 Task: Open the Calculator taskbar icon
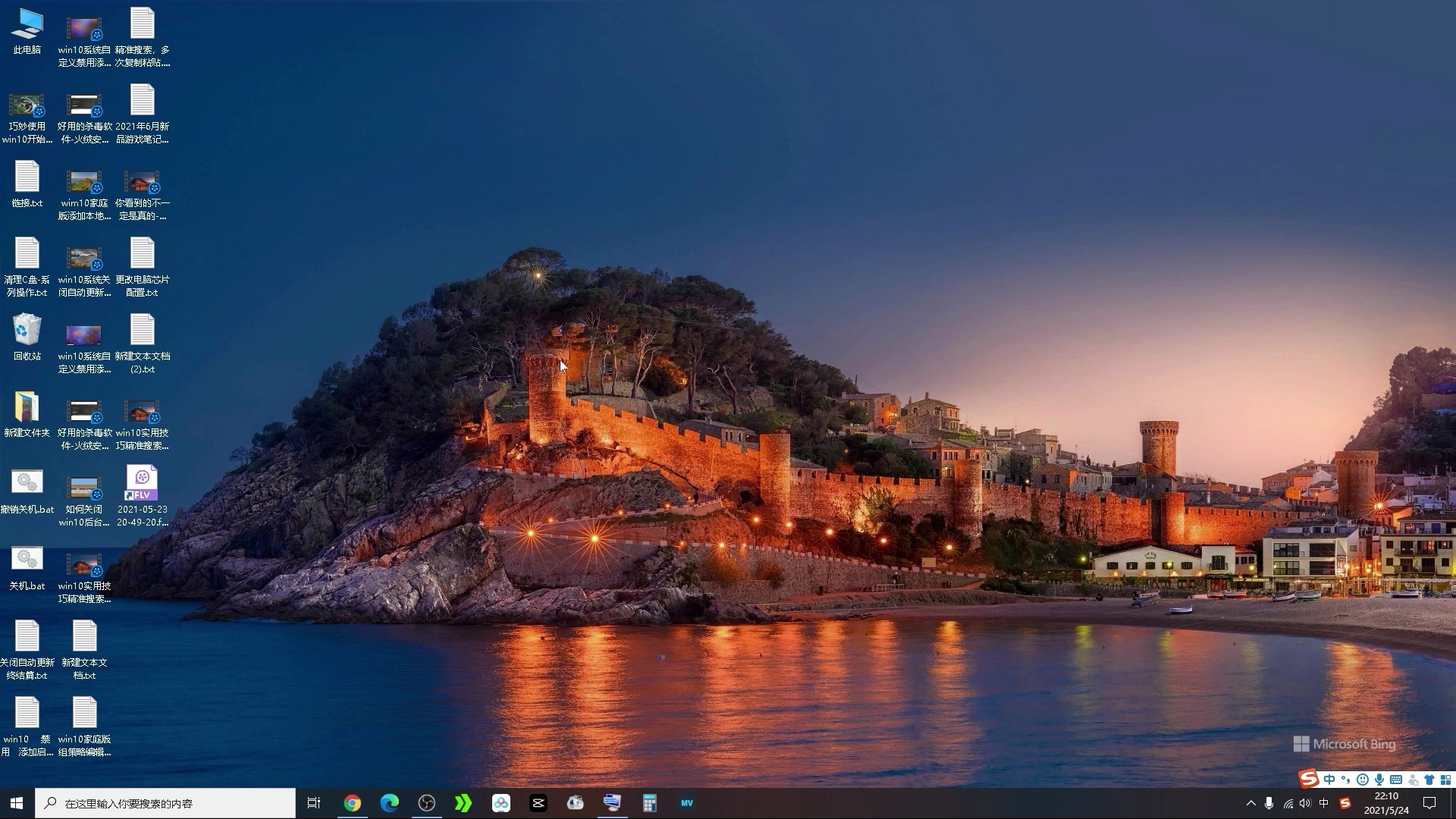[x=649, y=803]
